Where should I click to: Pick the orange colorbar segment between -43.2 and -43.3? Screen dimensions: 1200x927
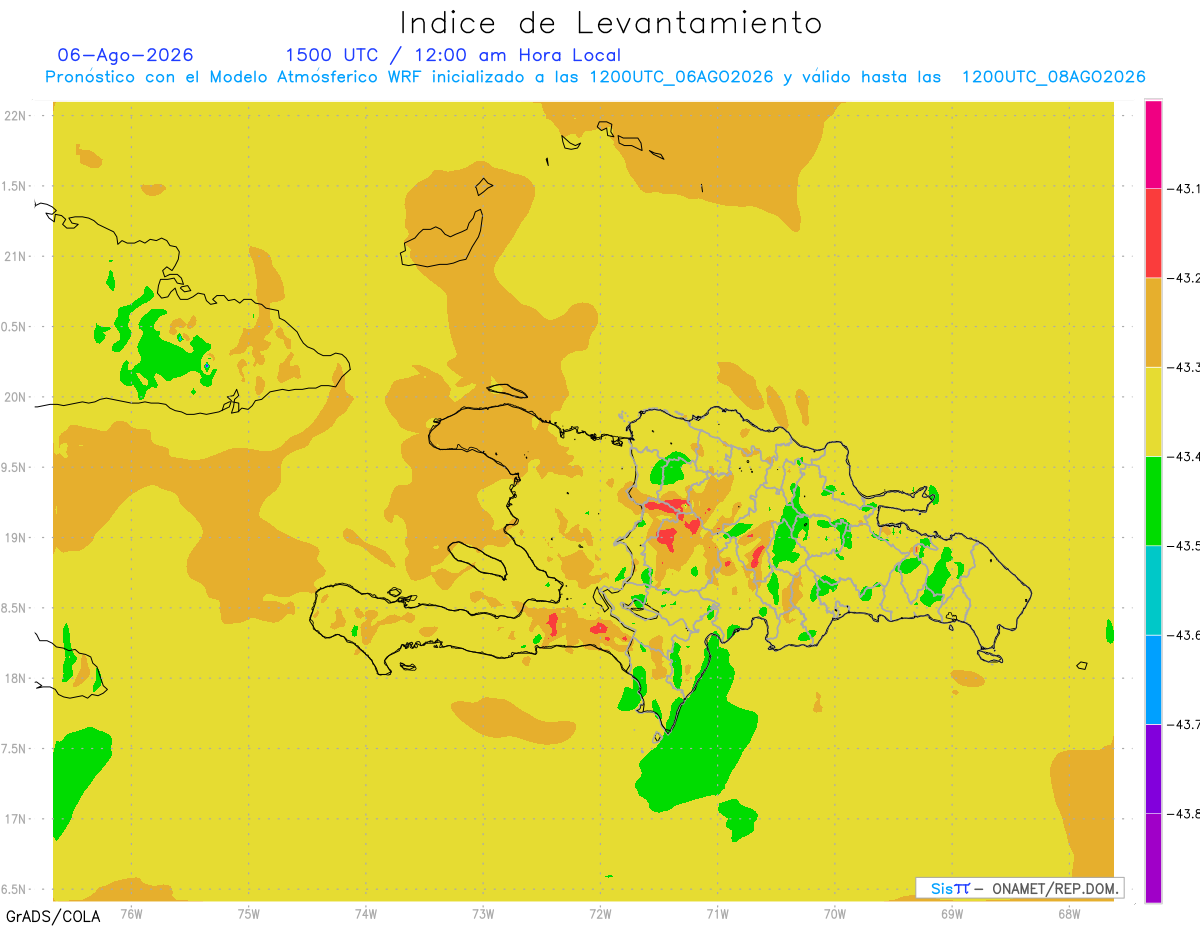1153,322
